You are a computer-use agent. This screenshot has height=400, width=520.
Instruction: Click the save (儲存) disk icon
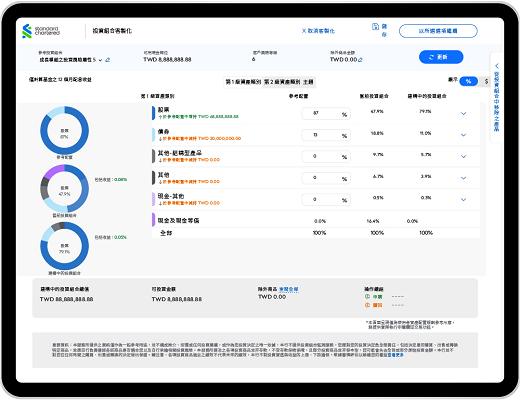coord(375,27)
